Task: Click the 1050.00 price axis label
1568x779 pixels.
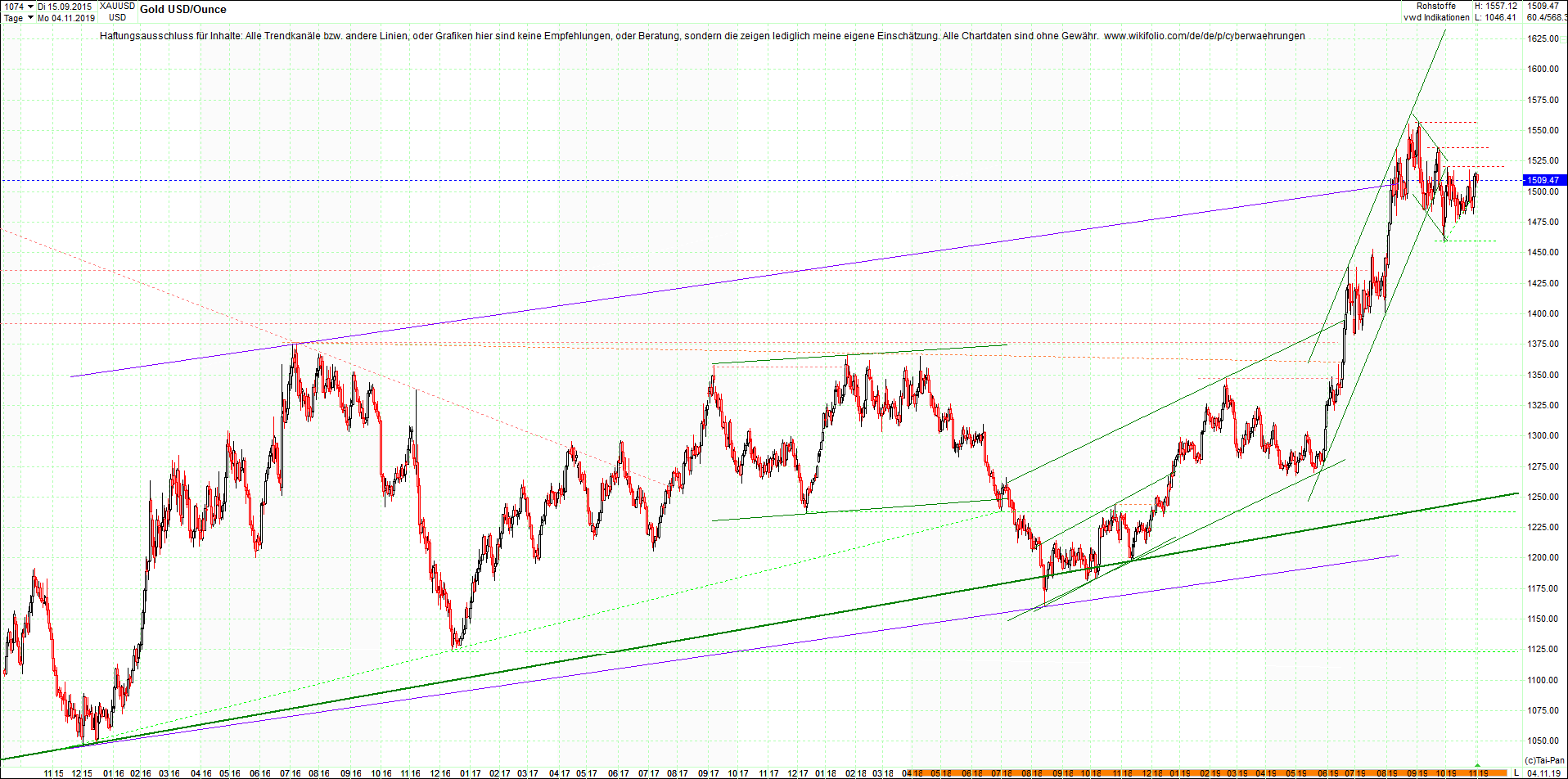Action: tap(1543, 741)
